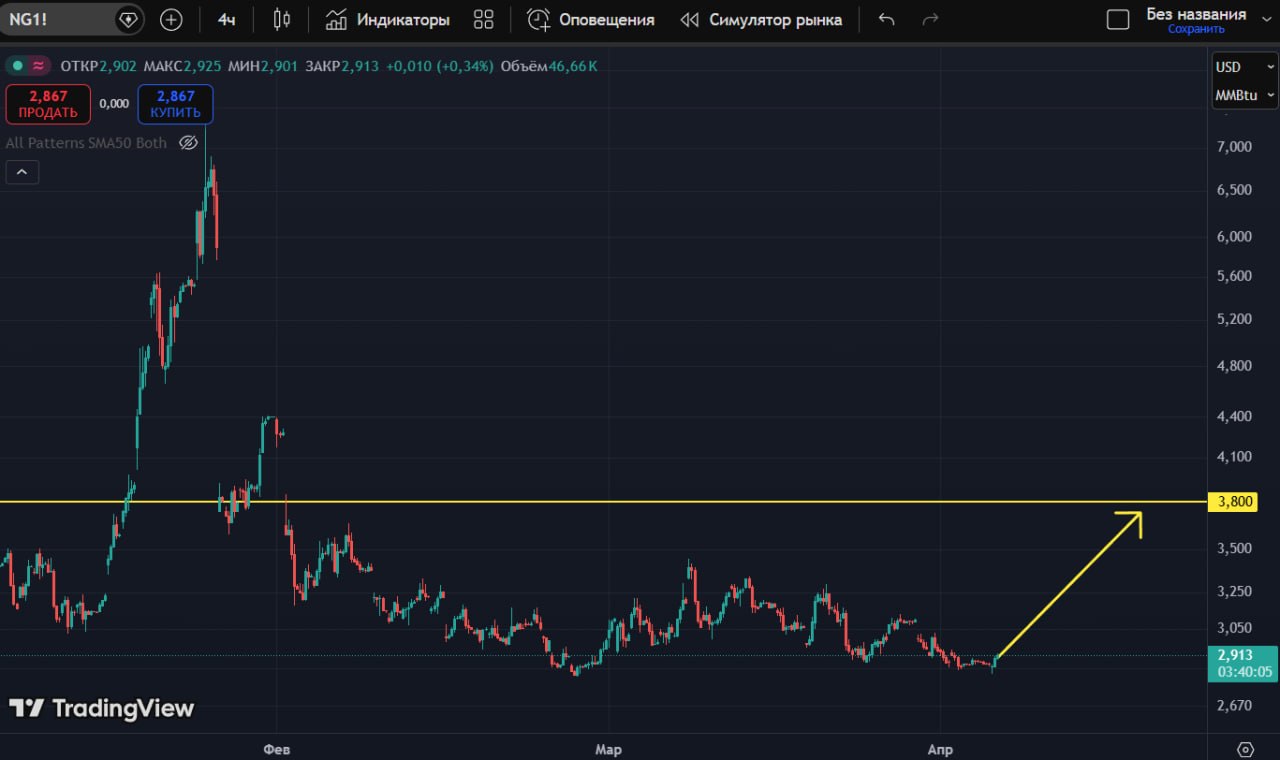Open the USD currency dropdown
The image size is (1280, 760).
click(1244, 67)
